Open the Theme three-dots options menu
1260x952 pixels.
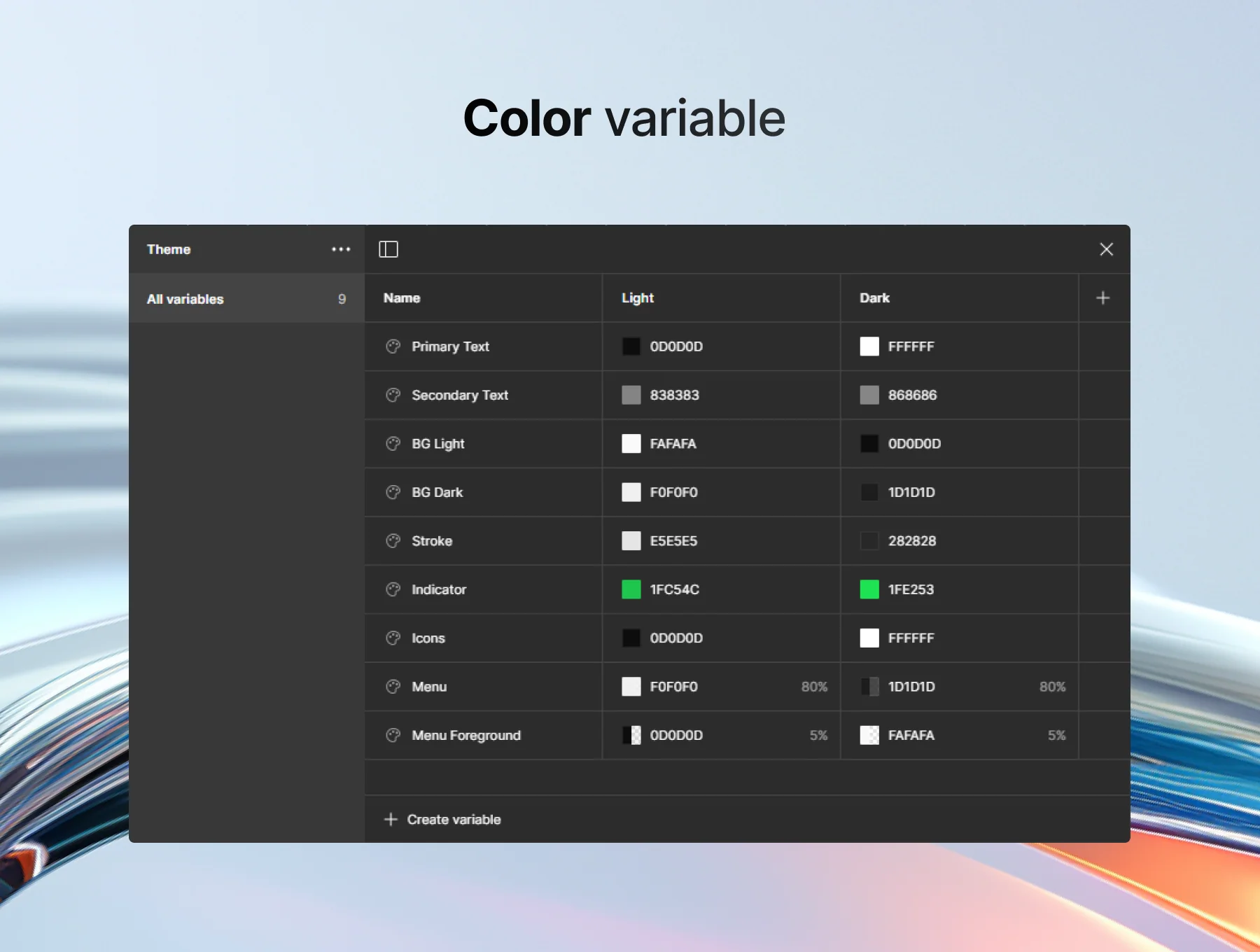click(341, 249)
